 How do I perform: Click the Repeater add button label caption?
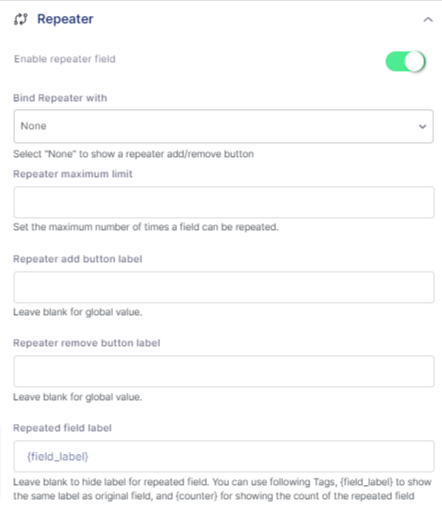(78, 259)
